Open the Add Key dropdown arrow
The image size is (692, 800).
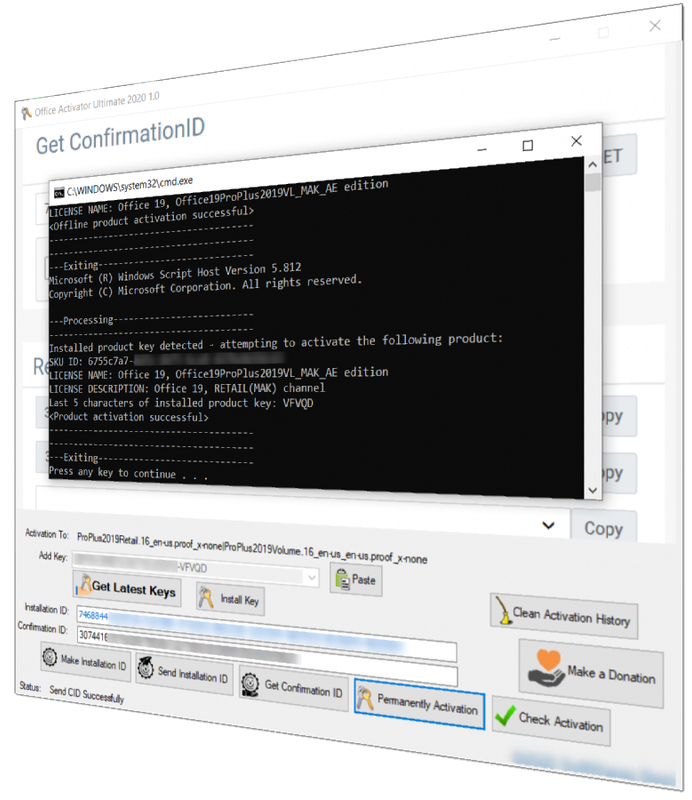pos(312,577)
